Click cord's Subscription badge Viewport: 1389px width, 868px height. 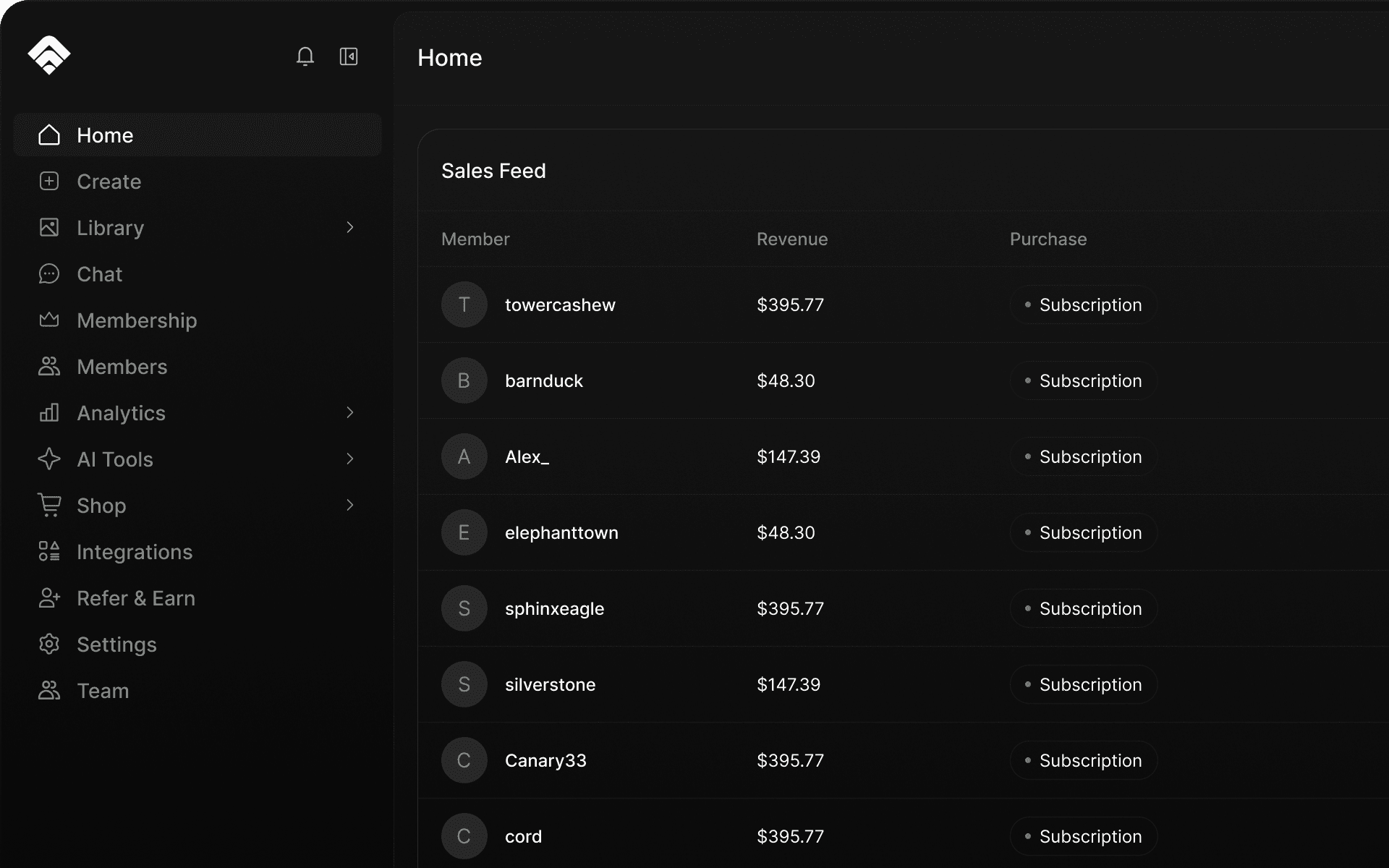coord(1083,836)
